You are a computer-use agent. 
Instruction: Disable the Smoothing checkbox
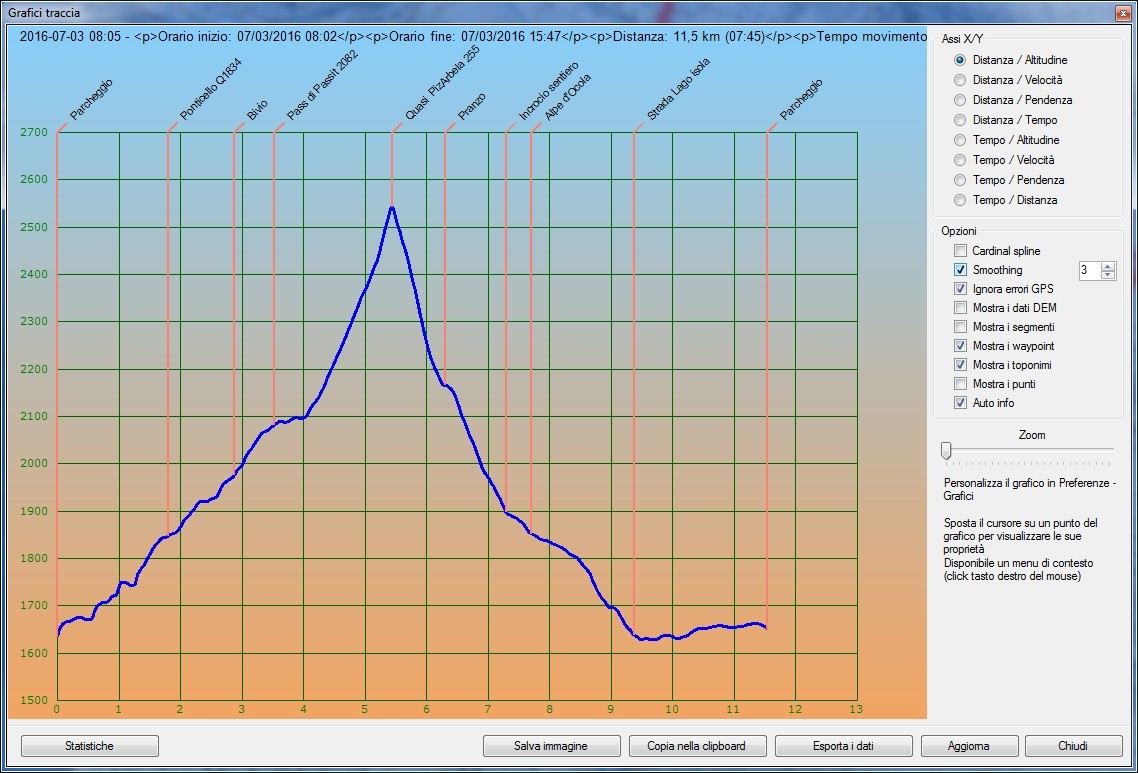tap(961, 270)
